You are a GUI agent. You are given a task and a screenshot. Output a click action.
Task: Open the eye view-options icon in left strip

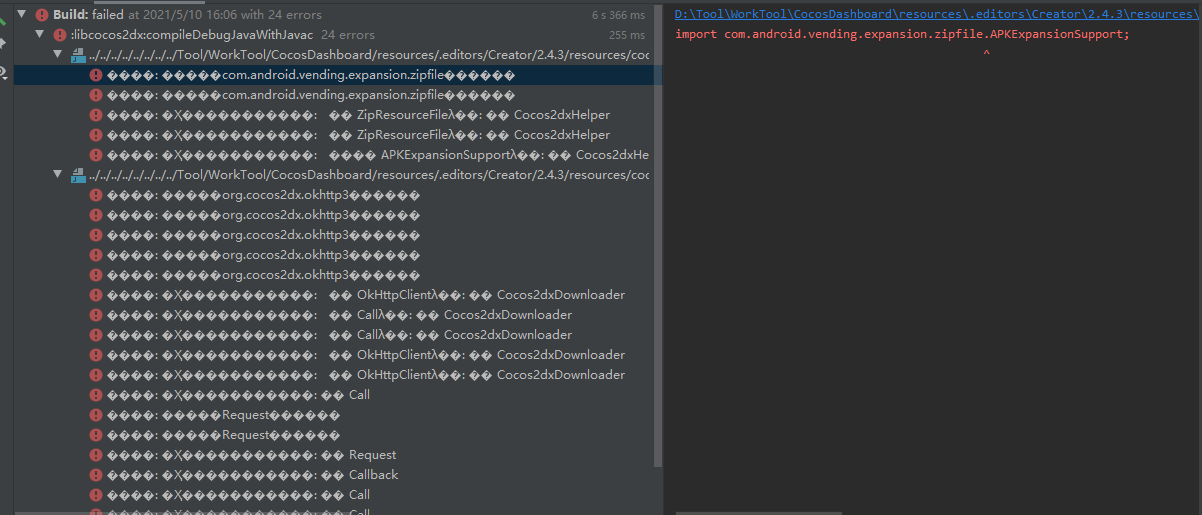3,72
